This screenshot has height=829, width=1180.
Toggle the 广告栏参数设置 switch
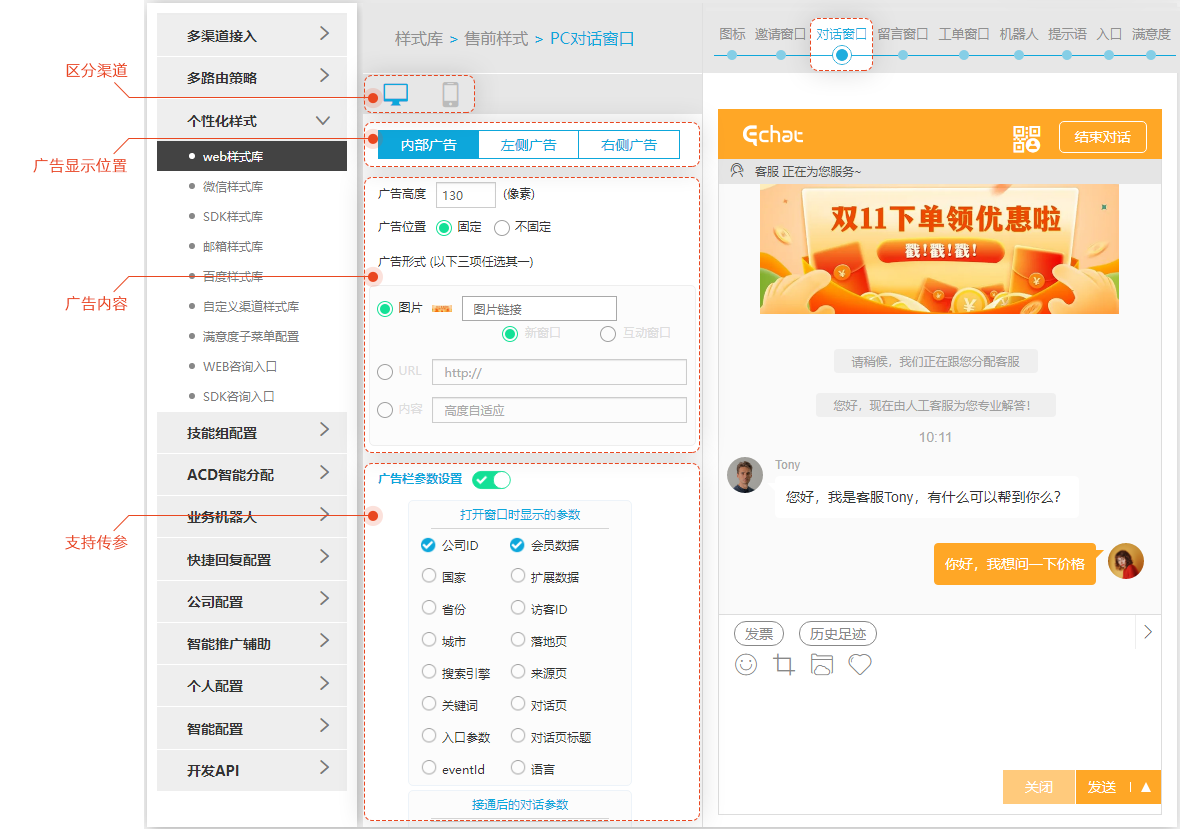click(491, 480)
